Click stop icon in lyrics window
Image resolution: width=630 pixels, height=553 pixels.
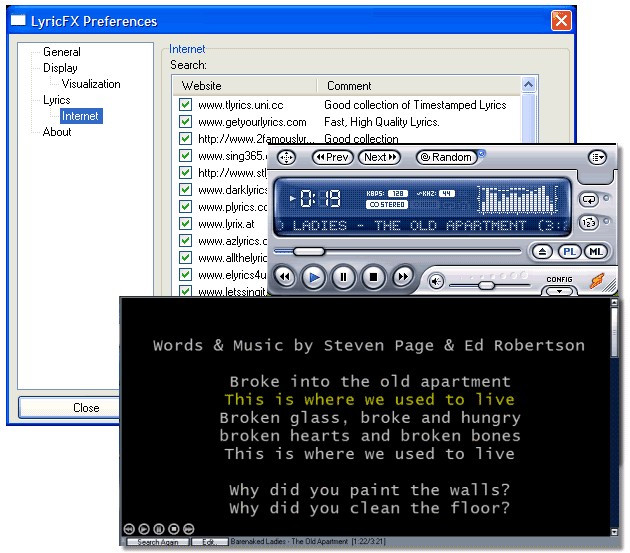click(x=174, y=529)
